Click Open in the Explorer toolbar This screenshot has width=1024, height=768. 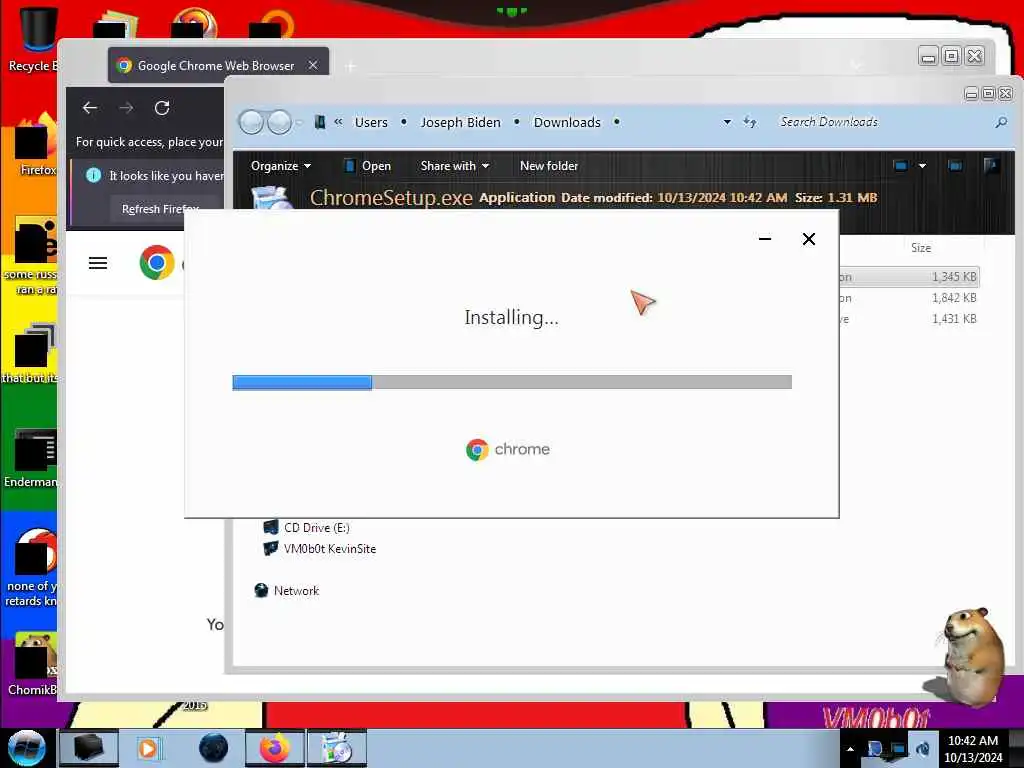(368, 166)
